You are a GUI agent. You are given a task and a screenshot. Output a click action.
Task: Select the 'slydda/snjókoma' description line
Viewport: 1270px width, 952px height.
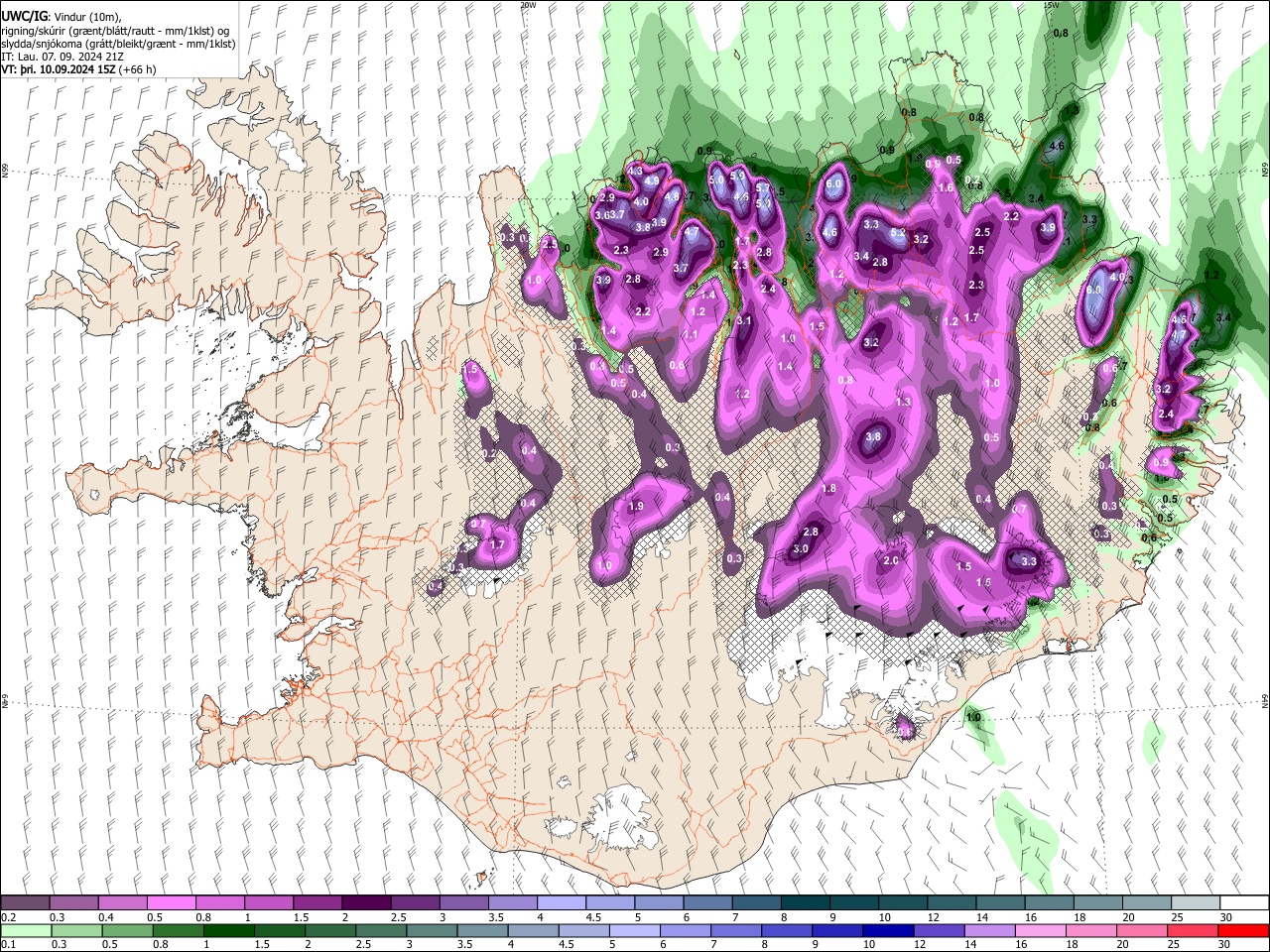[x=118, y=44]
